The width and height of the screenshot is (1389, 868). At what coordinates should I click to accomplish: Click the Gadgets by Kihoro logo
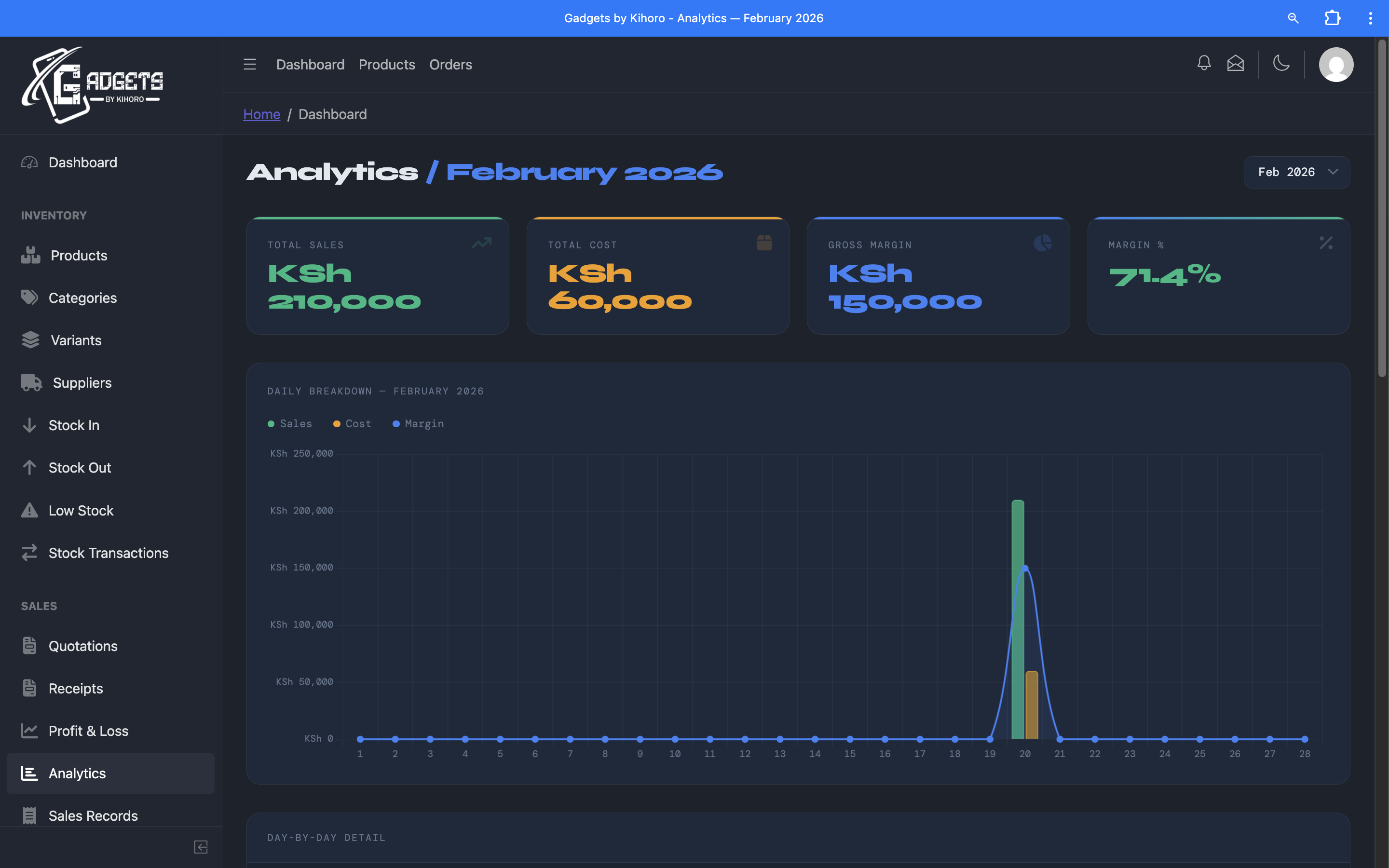(x=93, y=85)
